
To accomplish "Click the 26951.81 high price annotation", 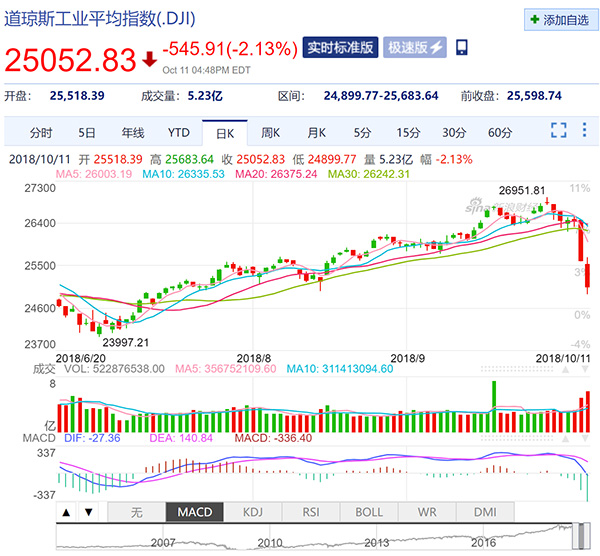I will point(522,190).
